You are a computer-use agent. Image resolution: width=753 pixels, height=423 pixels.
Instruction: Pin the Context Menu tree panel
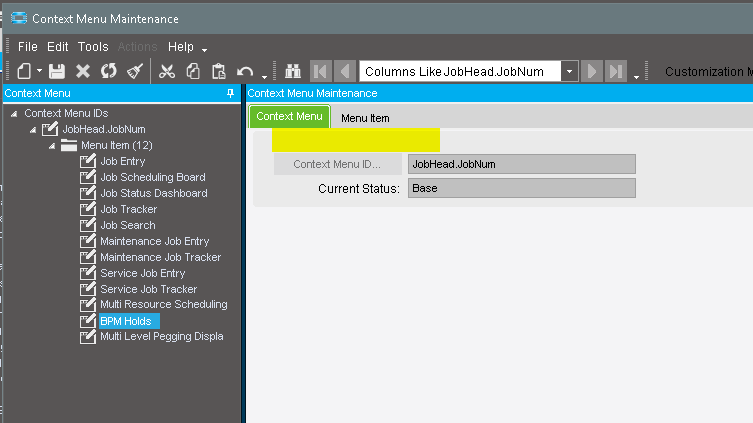(x=230, y=93)
